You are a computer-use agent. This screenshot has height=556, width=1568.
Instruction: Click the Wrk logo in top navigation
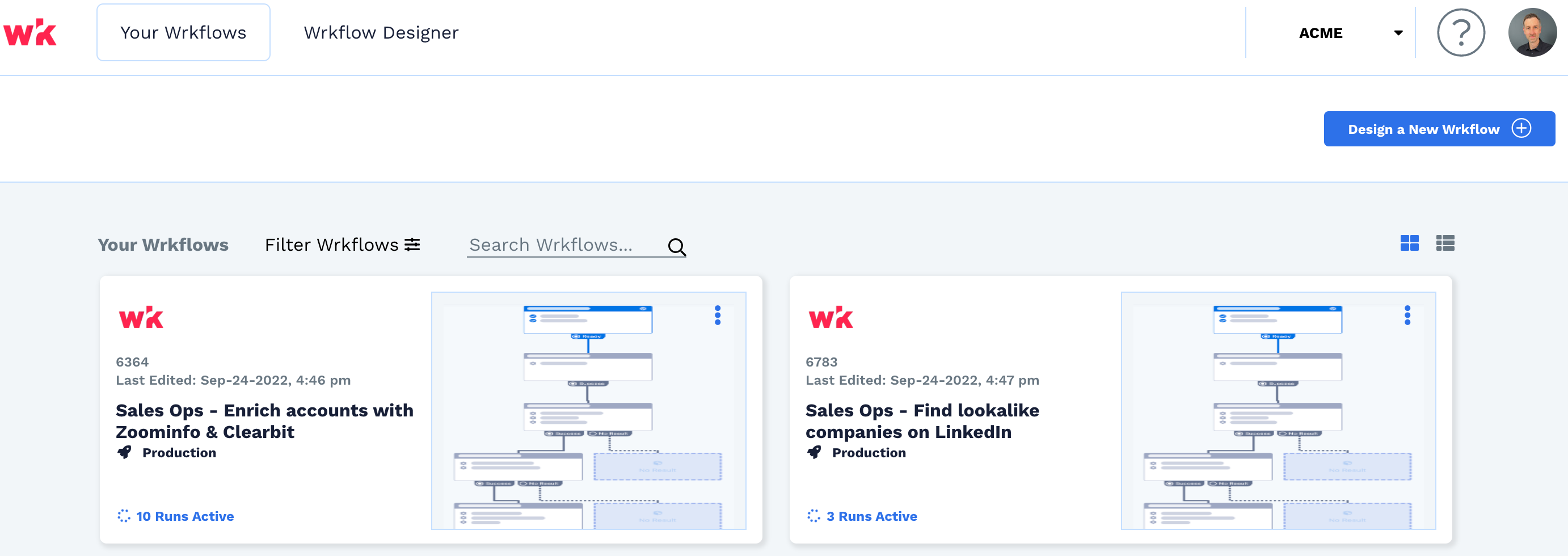point(30,32)
